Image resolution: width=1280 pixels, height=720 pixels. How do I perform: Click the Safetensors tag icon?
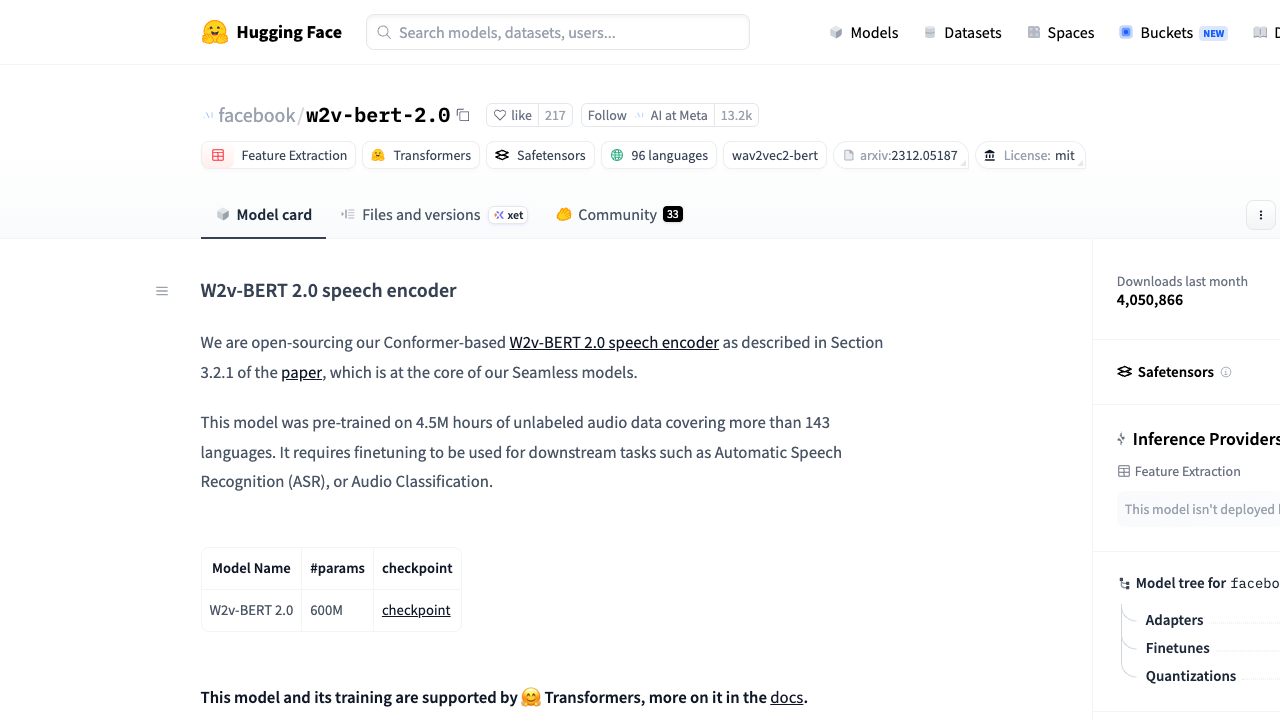[x=502, y=155]
